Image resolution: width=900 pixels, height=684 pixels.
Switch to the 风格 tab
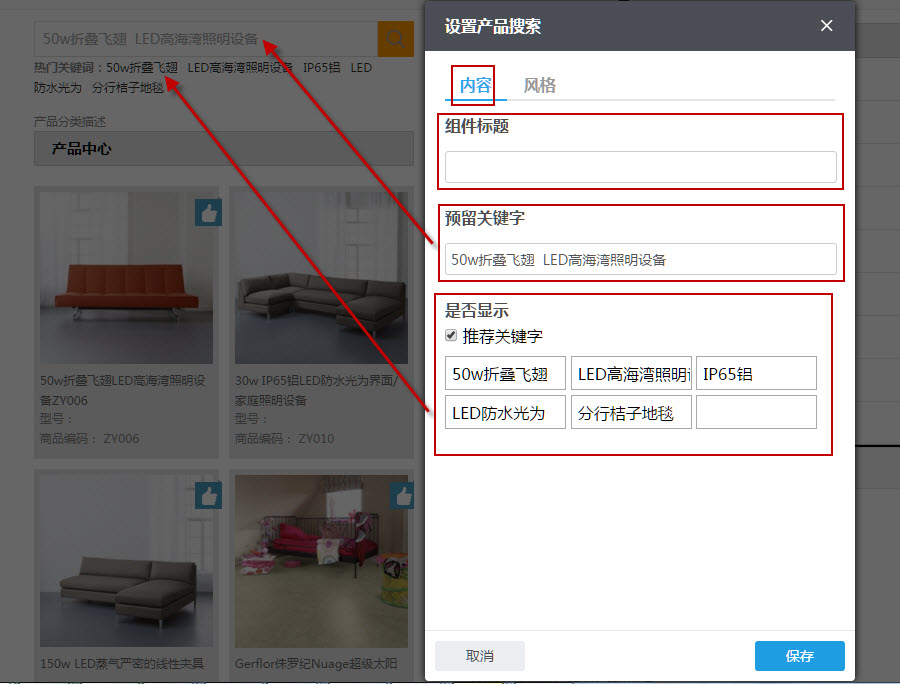[x=540, y=85]
